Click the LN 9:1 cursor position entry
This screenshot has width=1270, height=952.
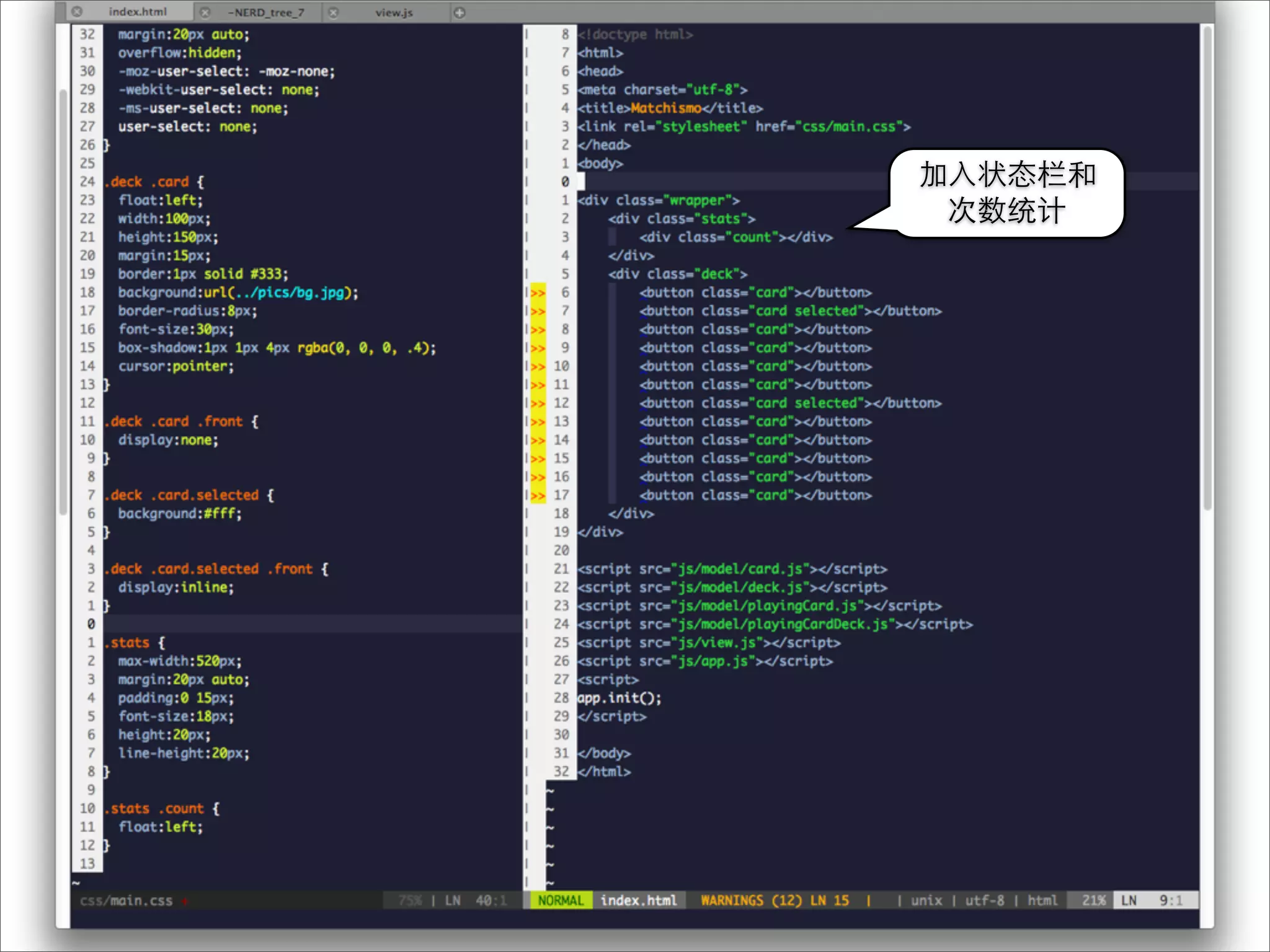coord(1155,901)
